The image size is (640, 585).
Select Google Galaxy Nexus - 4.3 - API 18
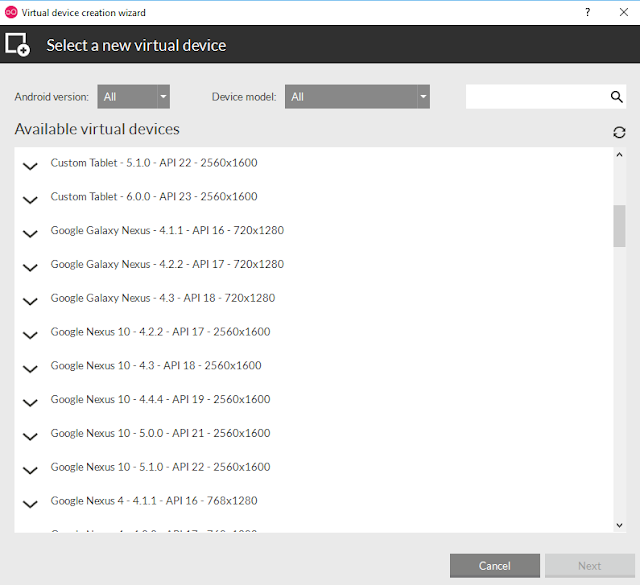162,298
